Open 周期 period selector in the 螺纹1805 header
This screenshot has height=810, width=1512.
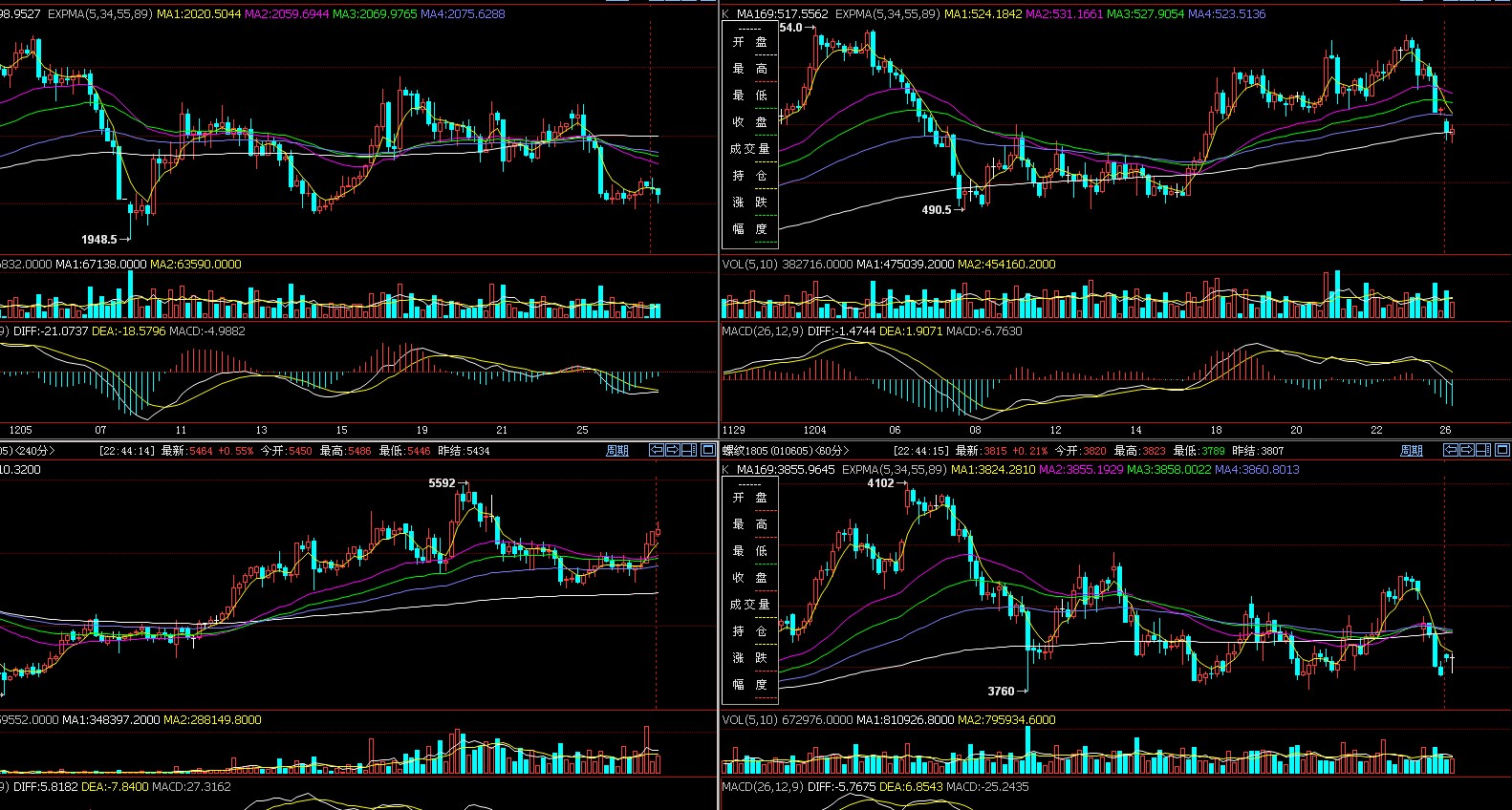(1411, 451)
